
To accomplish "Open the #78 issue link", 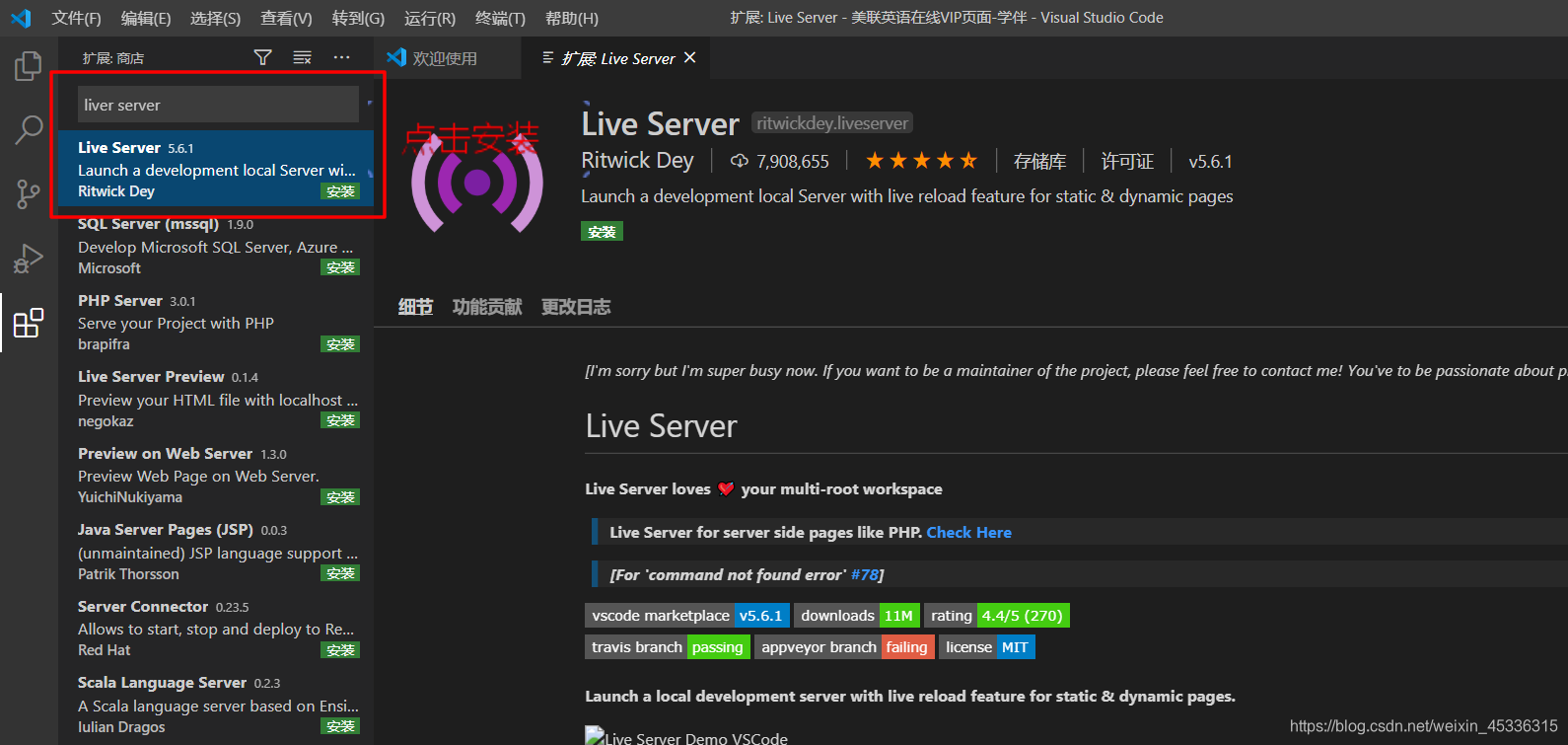I will (864, 574).
